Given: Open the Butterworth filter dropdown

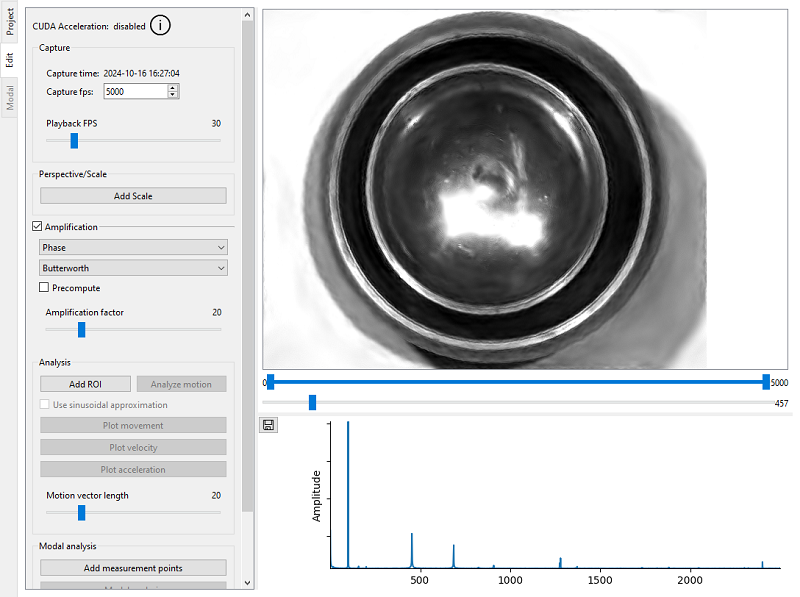Looking at the screenshot, I should [x=133, y=268].
